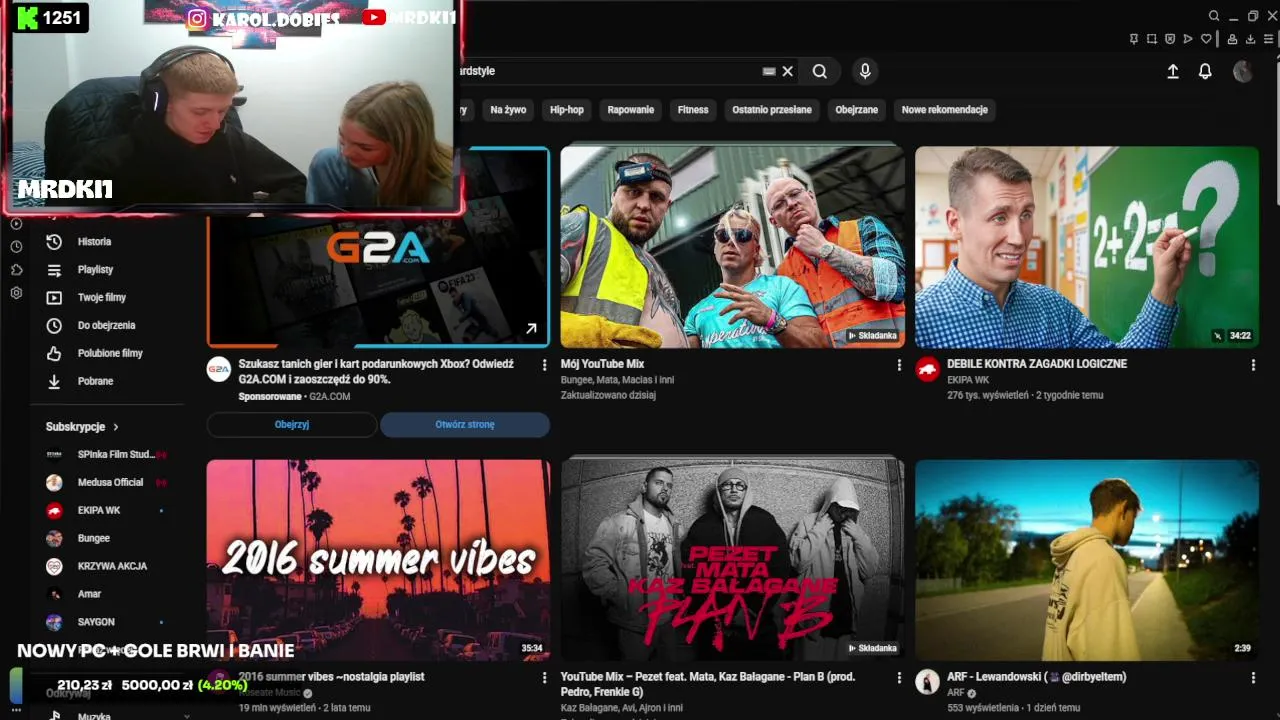
Task: Open the history clock in browser sidebar
Action: click(x=16, y=246)
